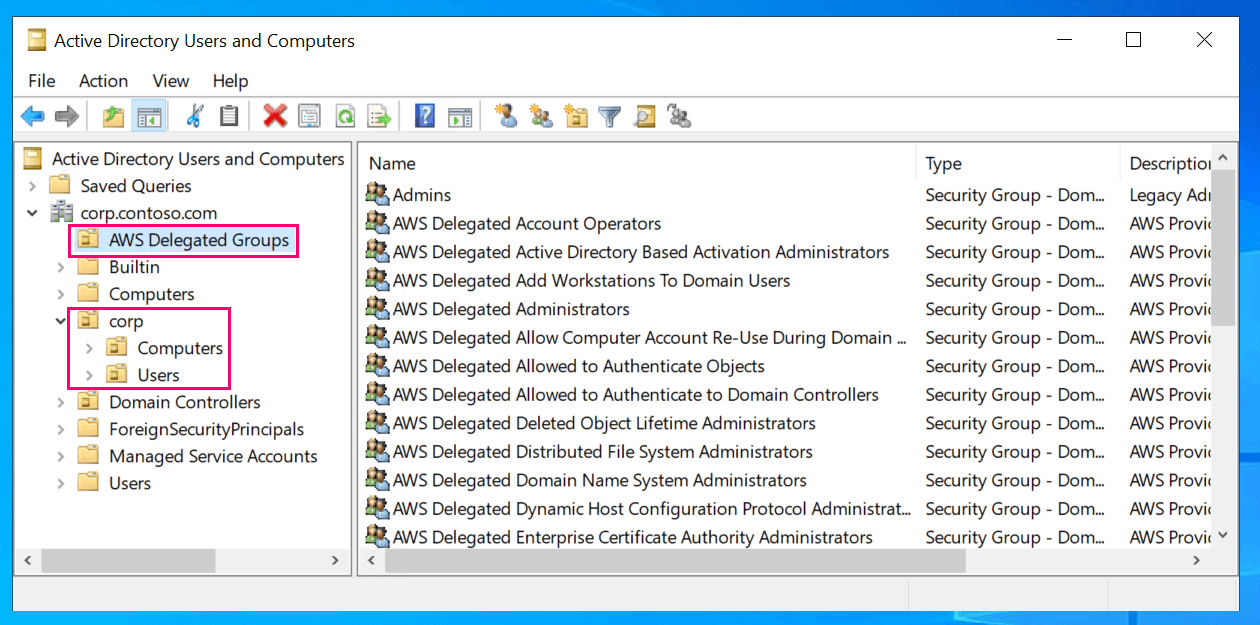Click the details pane horizontal scrollbar thumb

676,561
